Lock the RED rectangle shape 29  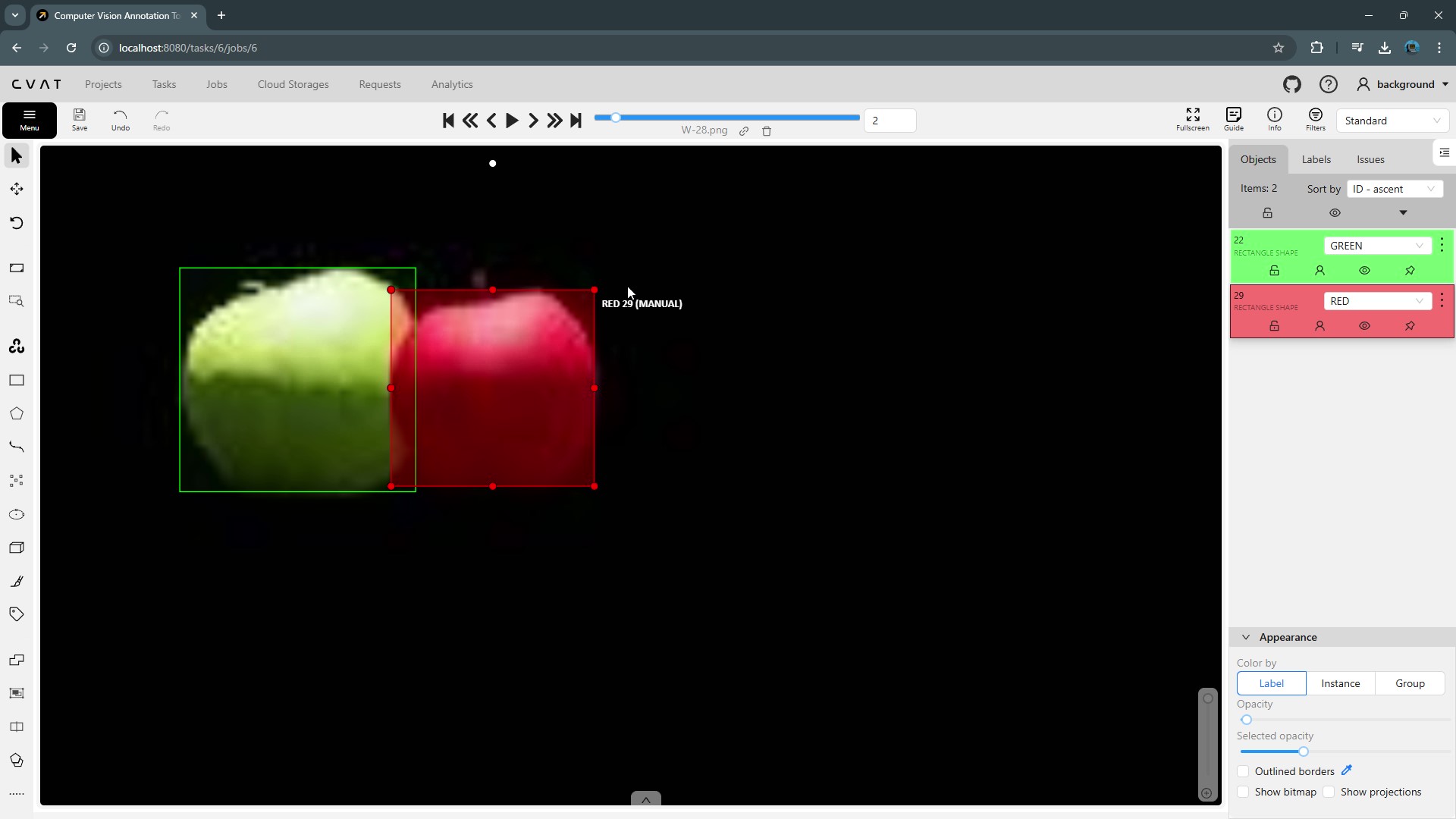1274,325
